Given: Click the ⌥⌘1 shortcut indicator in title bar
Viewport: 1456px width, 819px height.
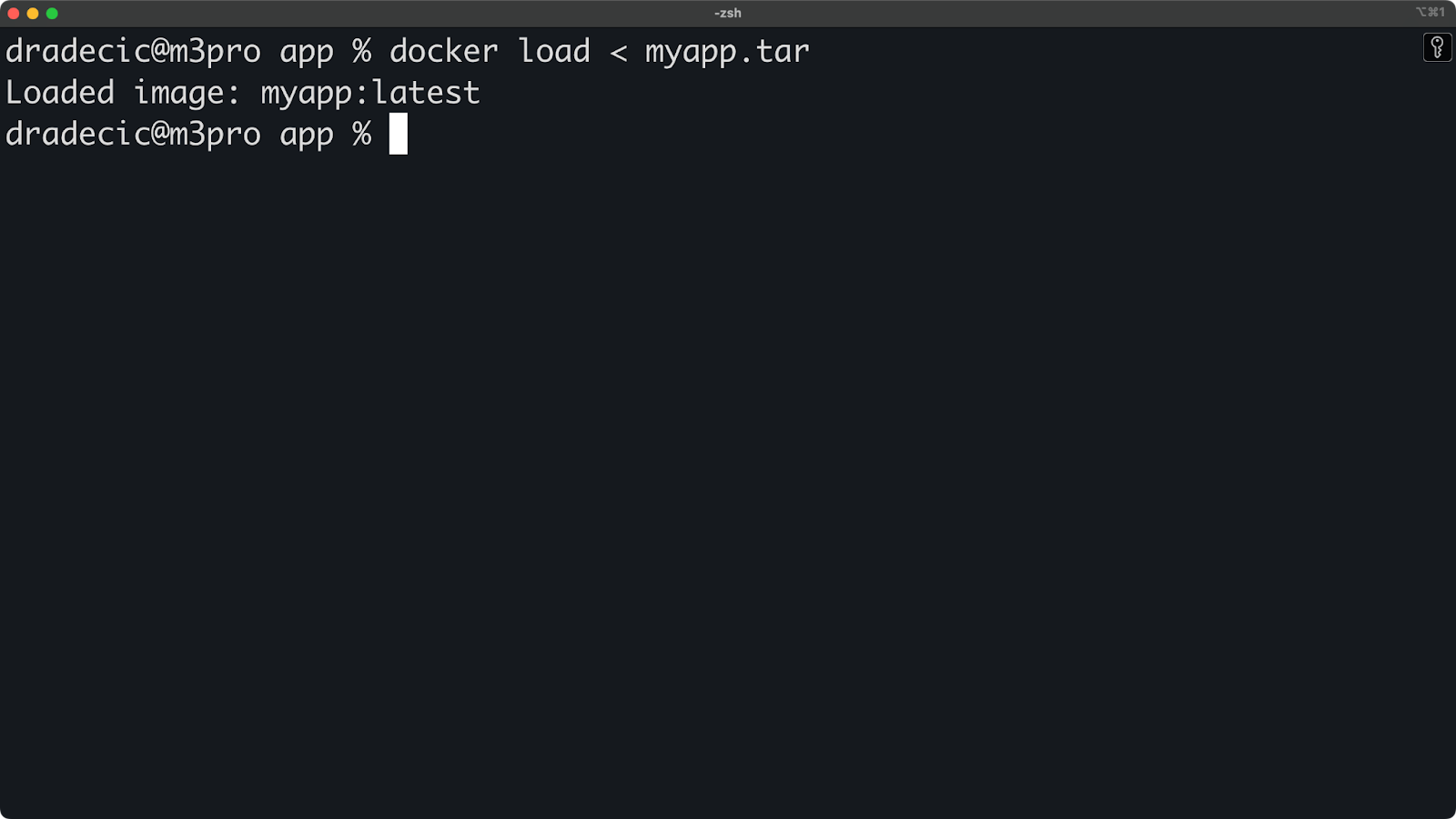Looking at the screenshot, I should [x=1430, y=12].
